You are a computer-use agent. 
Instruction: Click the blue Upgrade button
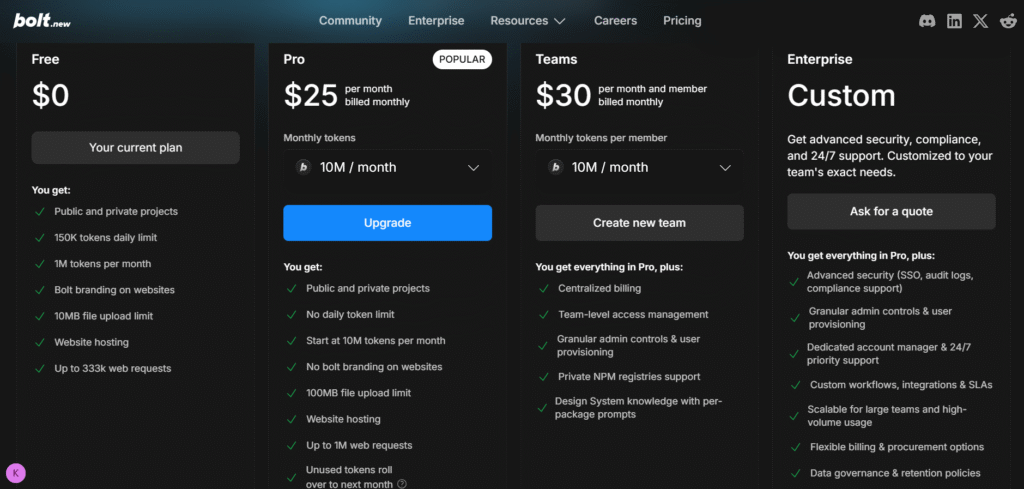tap(387, 223)
